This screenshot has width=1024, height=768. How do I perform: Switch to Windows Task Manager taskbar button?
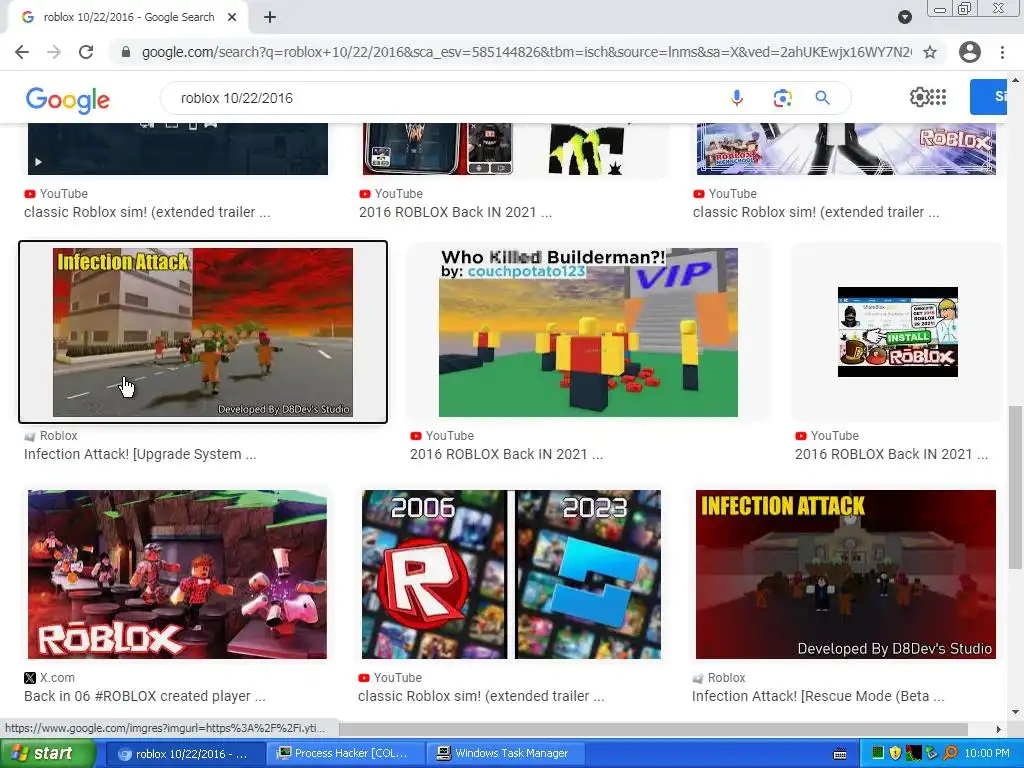(504, 754)
